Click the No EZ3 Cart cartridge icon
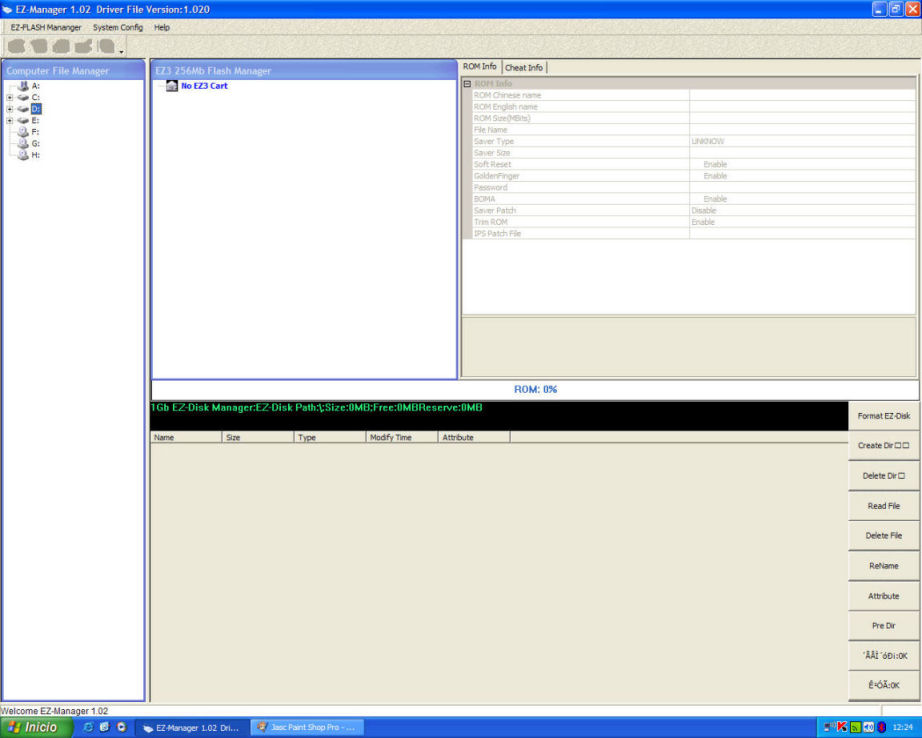This screenshot has height=738, width=922. click(x=172, y=86)
